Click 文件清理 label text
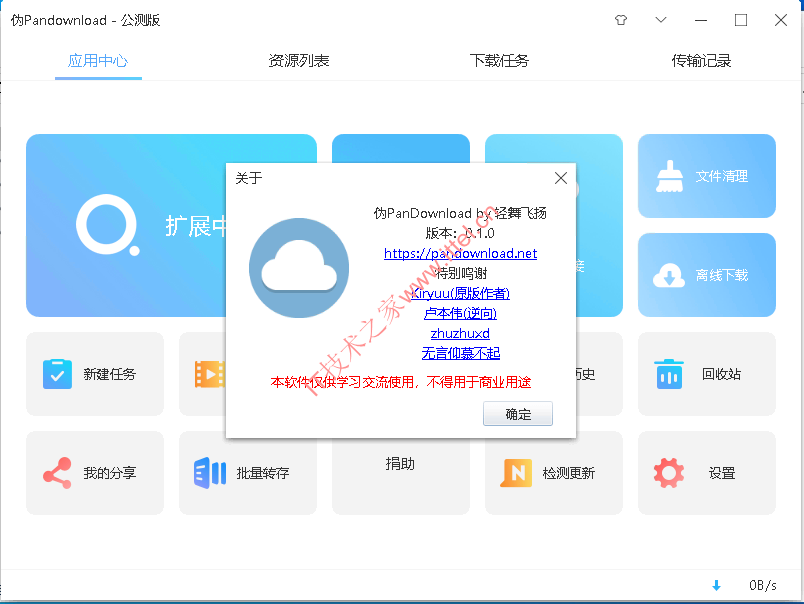This screenshot has height=604, width=804. coord(721,176)
